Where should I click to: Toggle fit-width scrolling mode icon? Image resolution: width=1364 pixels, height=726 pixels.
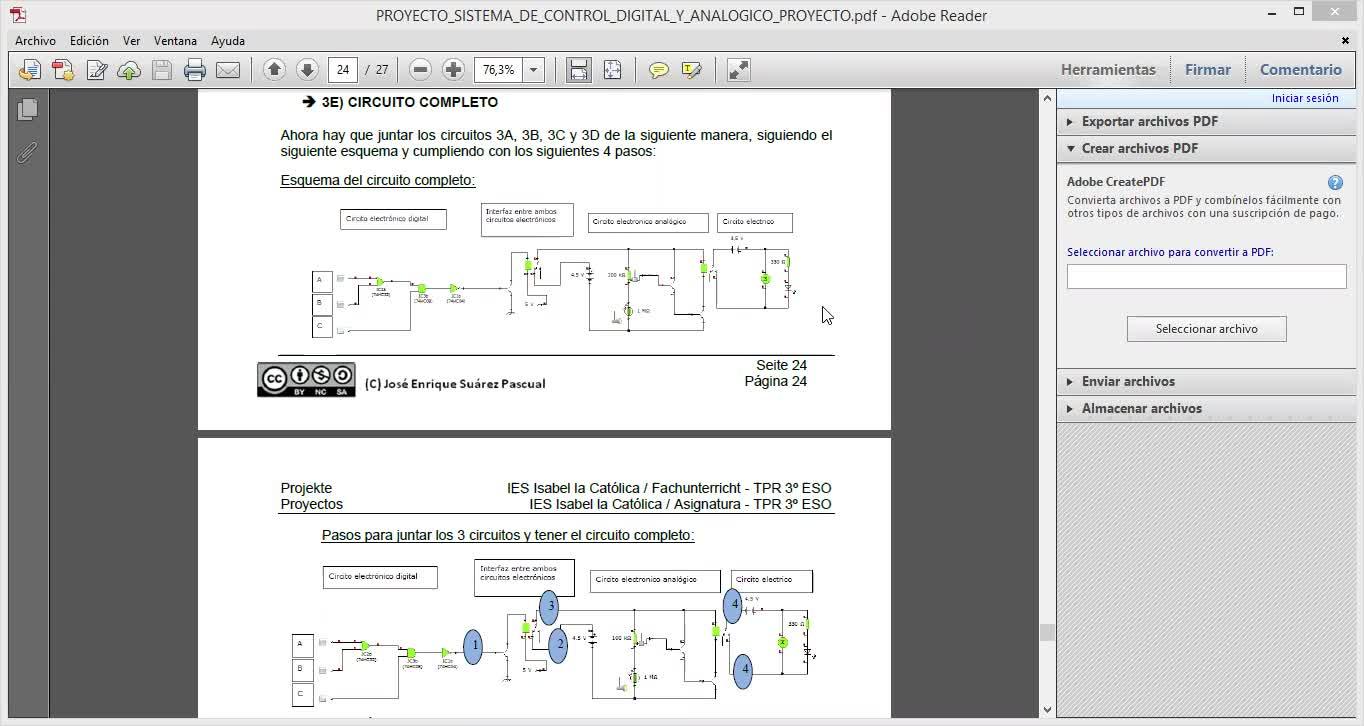578,70
